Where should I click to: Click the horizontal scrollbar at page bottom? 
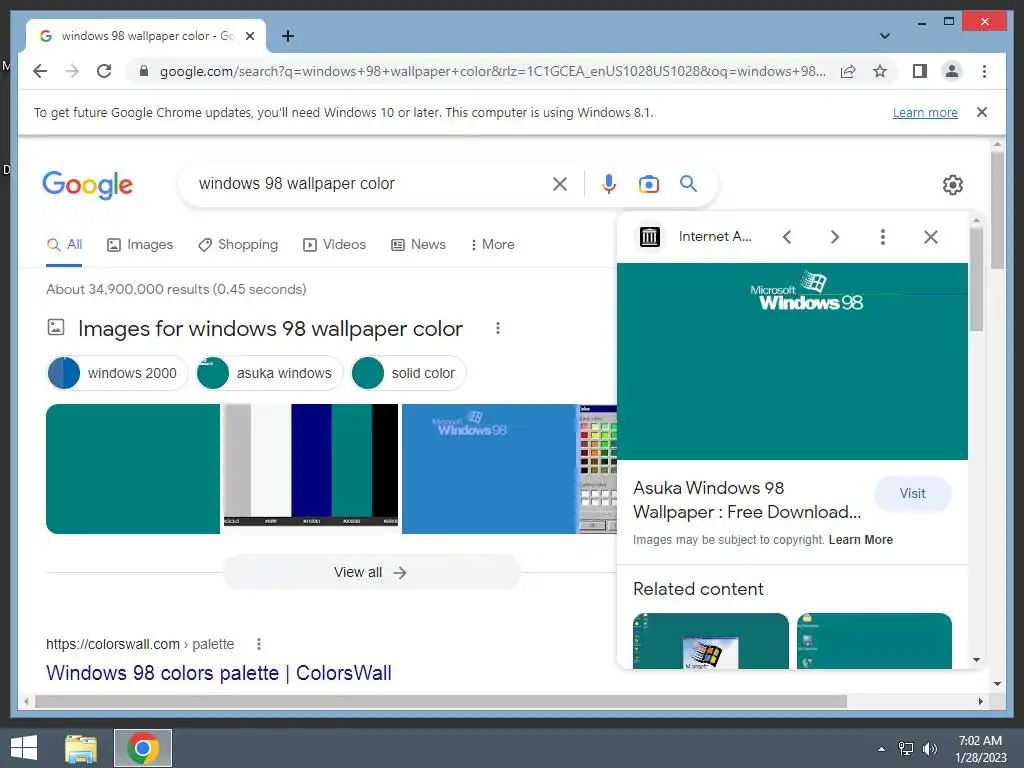pyautogui.click(x=441, y=702)
